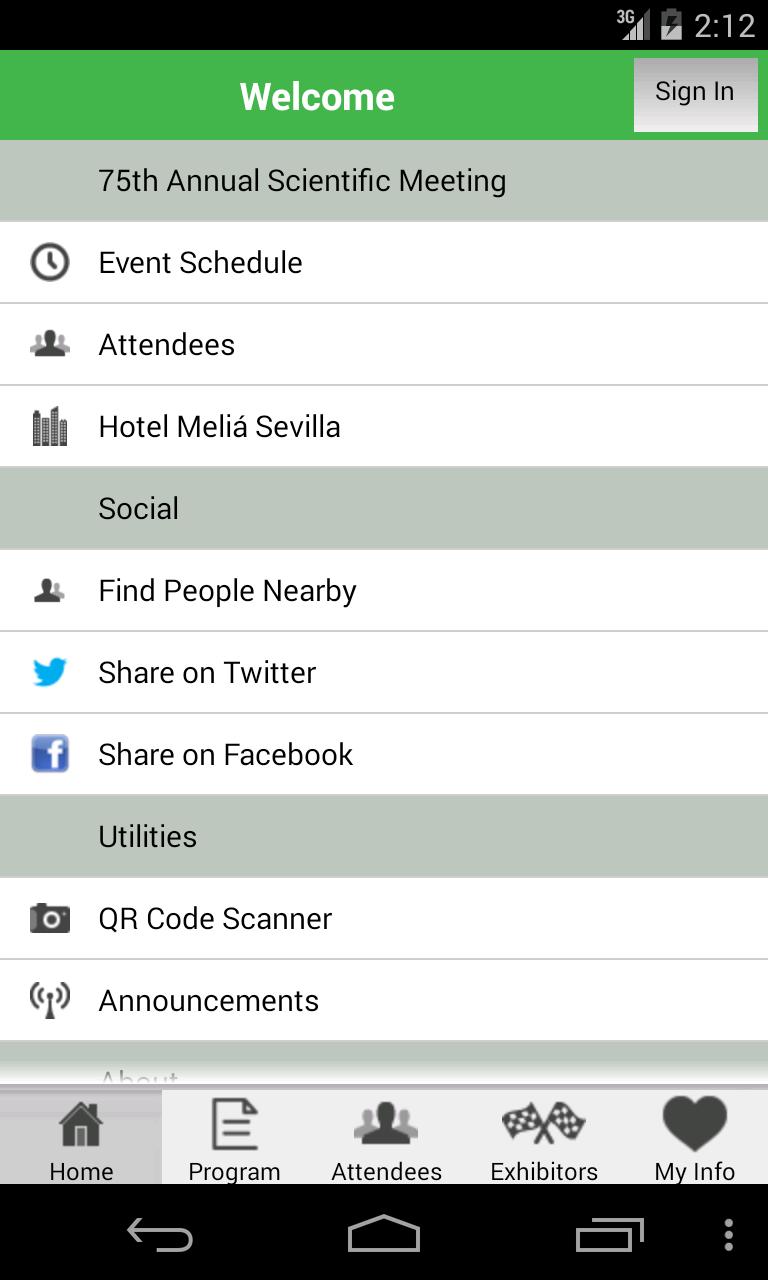Click the Twitter bird icon
The image size is (768, 1280).
pos(49,672)
